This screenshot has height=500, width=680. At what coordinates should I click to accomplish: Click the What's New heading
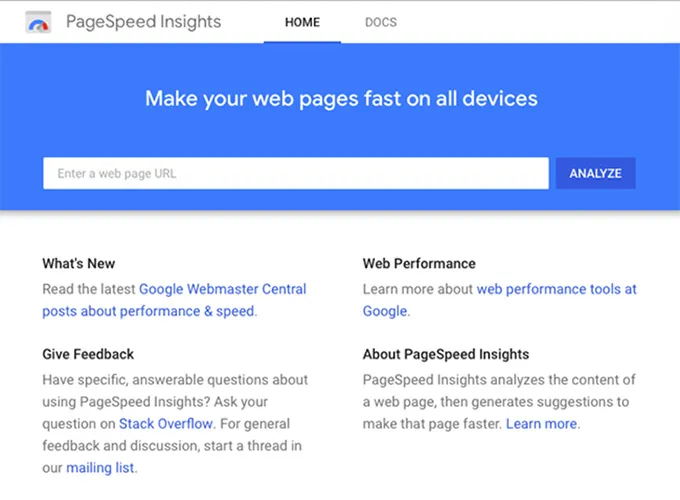click(x=78, y=264)
